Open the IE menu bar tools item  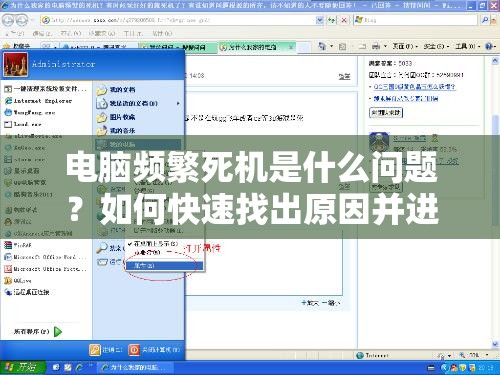tap(133, 34)
